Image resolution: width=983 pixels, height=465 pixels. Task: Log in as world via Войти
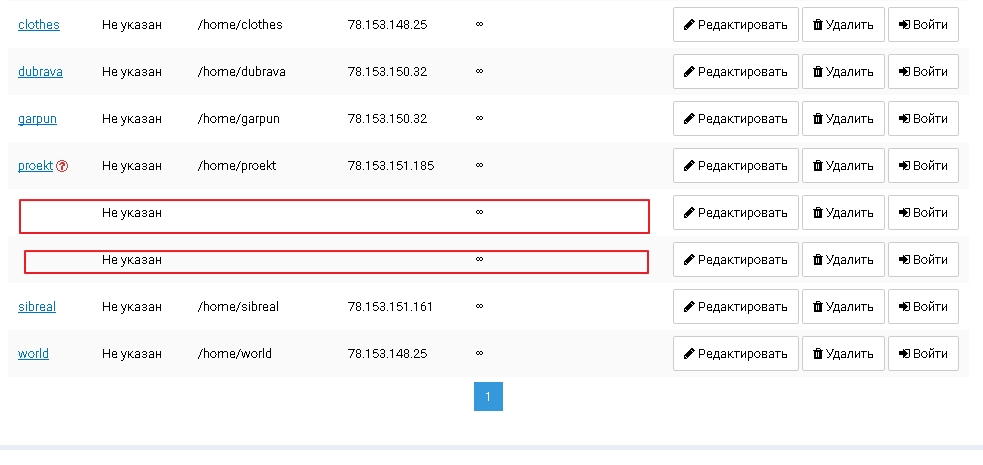click(923, 353)
